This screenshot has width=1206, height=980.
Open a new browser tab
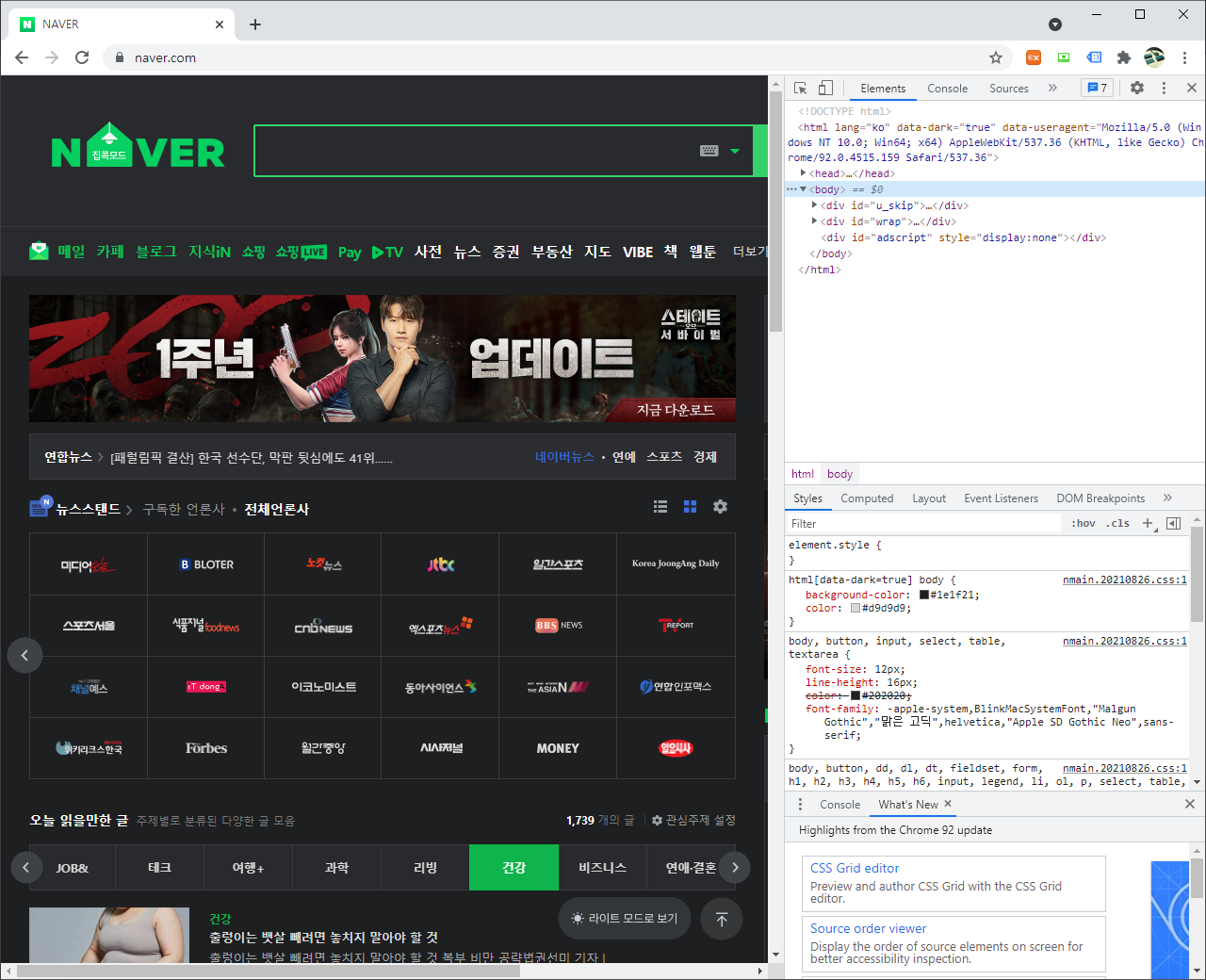(254, 24)
